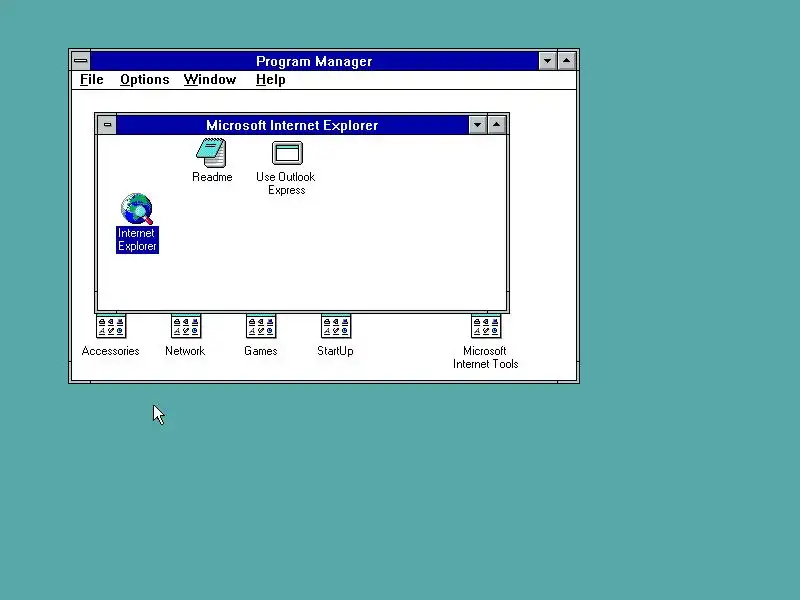
Task: Open the StartUp program group icon
Action: (x=336, y=327)
